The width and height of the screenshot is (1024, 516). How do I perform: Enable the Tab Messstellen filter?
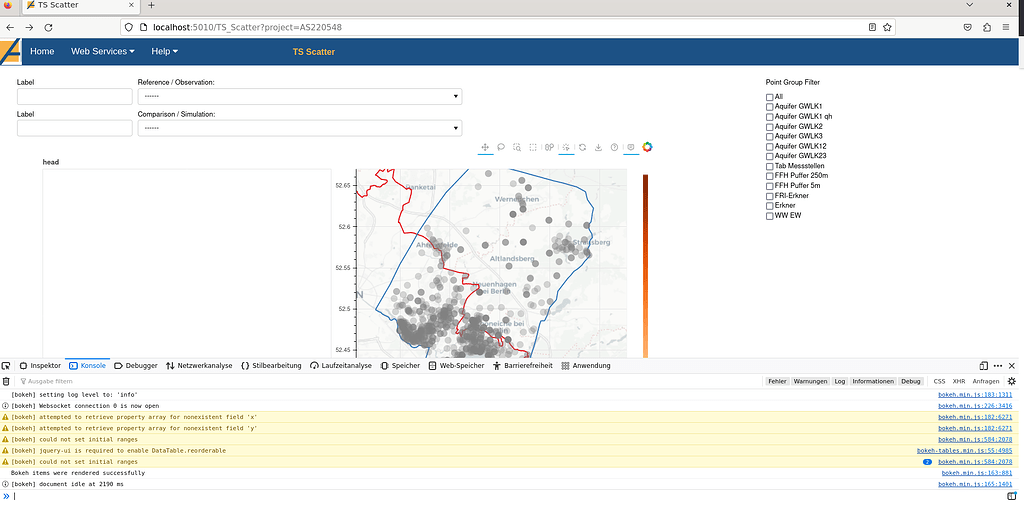tap(770, 166)
